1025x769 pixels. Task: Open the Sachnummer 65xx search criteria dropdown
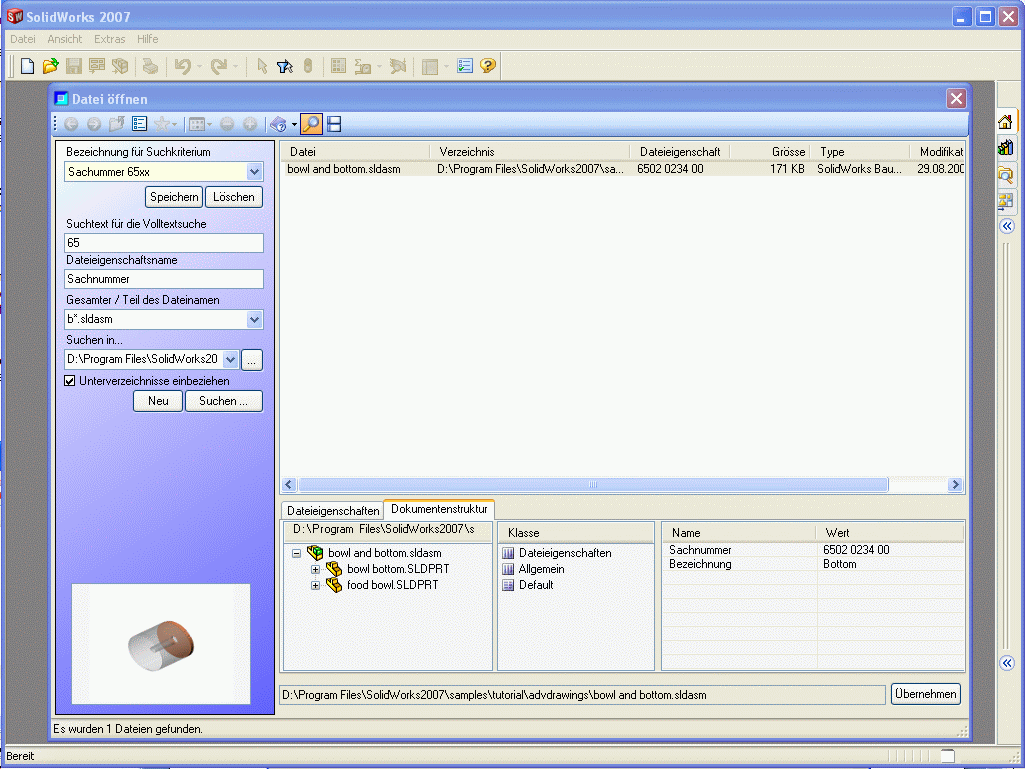pyautogui.click(x=254, y=172)
